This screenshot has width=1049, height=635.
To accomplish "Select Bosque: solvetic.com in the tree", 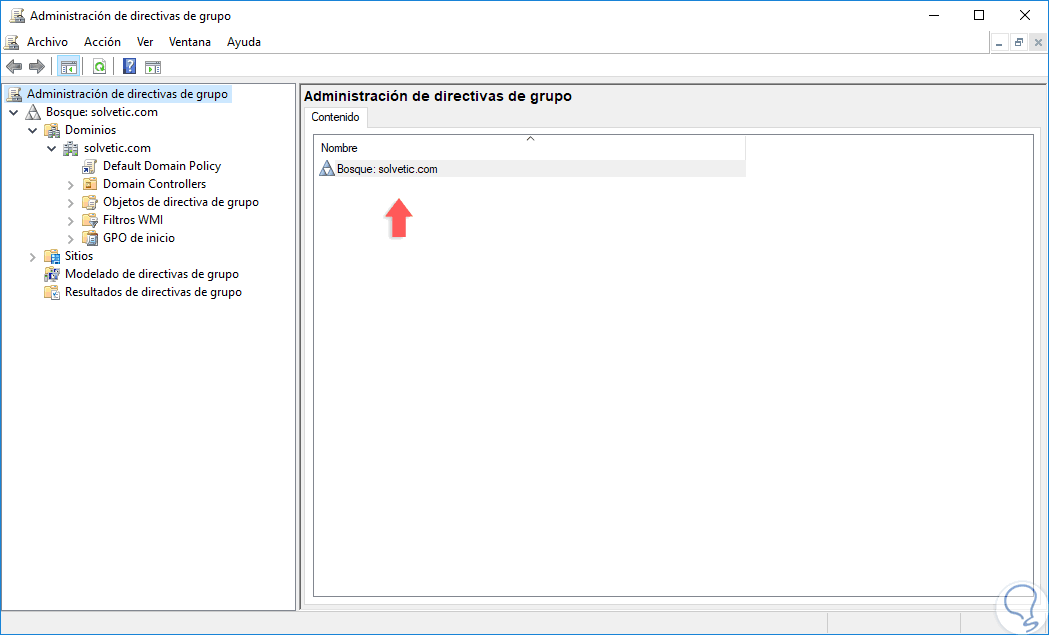I will pos(102,112).
